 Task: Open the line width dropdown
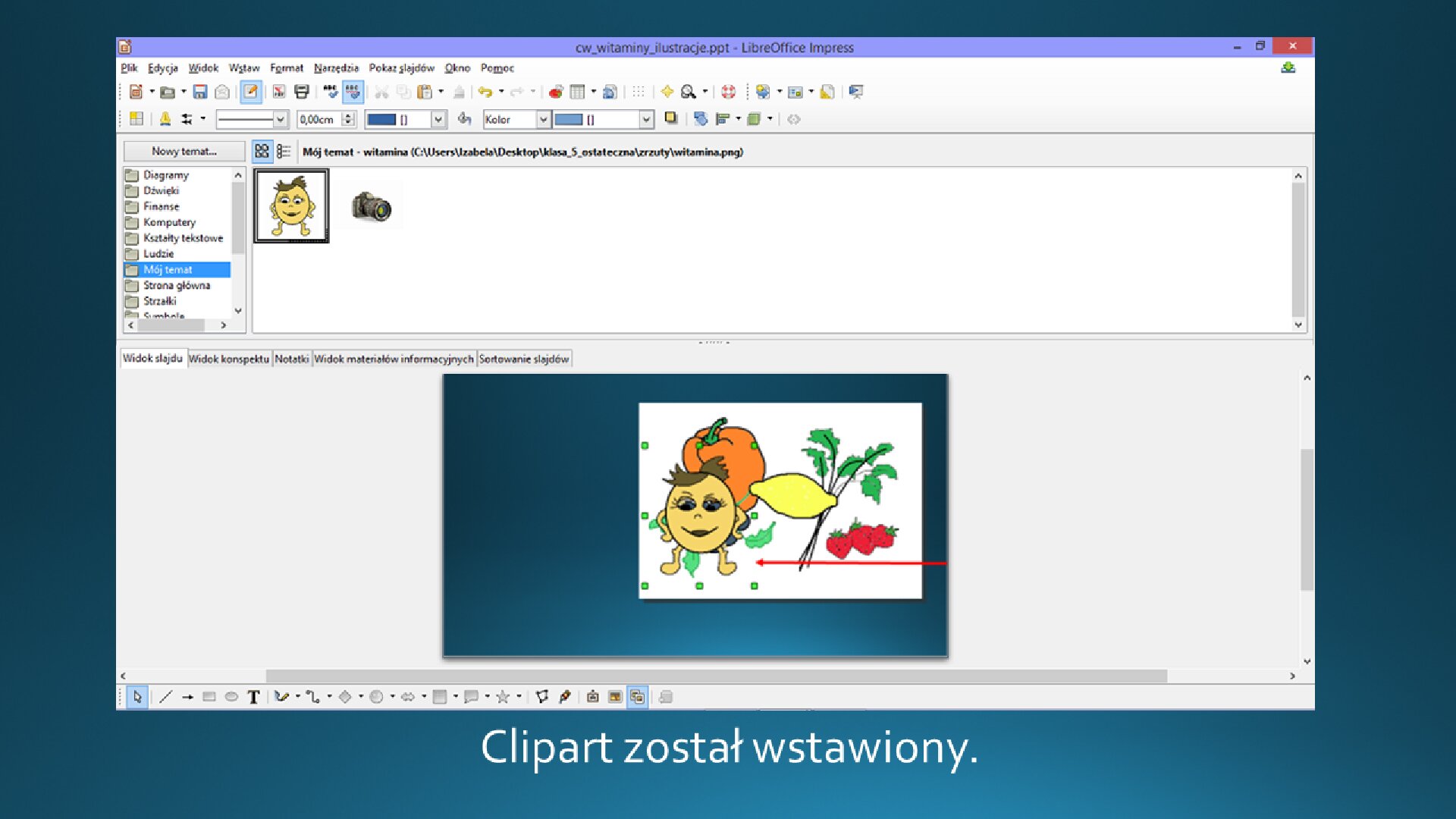282,119
